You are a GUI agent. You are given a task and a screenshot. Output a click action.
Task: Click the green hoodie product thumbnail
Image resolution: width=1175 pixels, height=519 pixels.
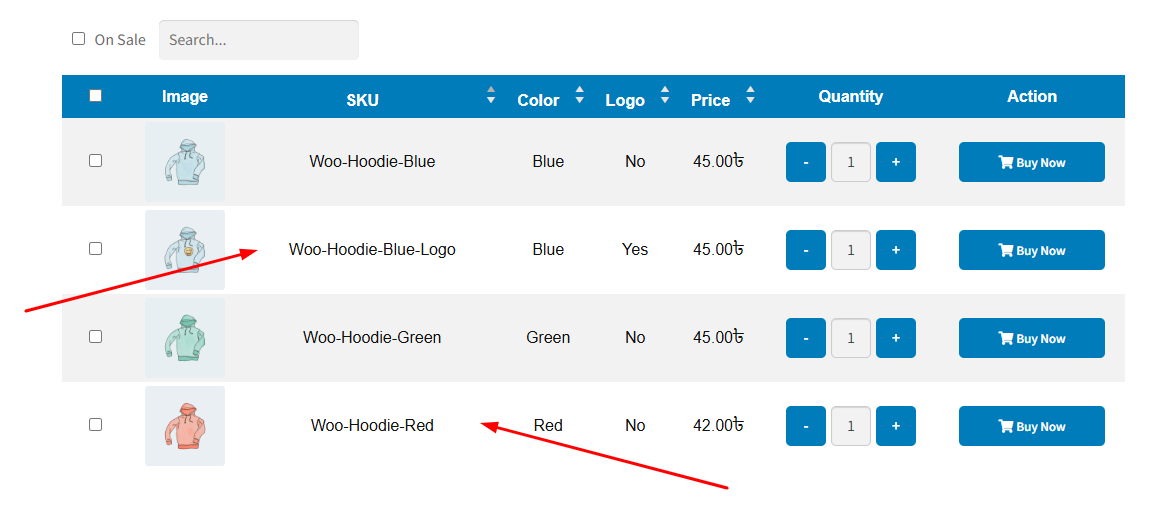pos(184,338)
